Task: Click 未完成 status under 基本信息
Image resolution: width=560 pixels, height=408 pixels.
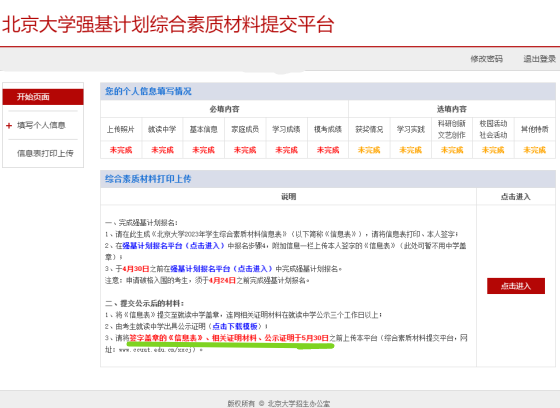Action: pyautogui.click(x=204, y=150)
